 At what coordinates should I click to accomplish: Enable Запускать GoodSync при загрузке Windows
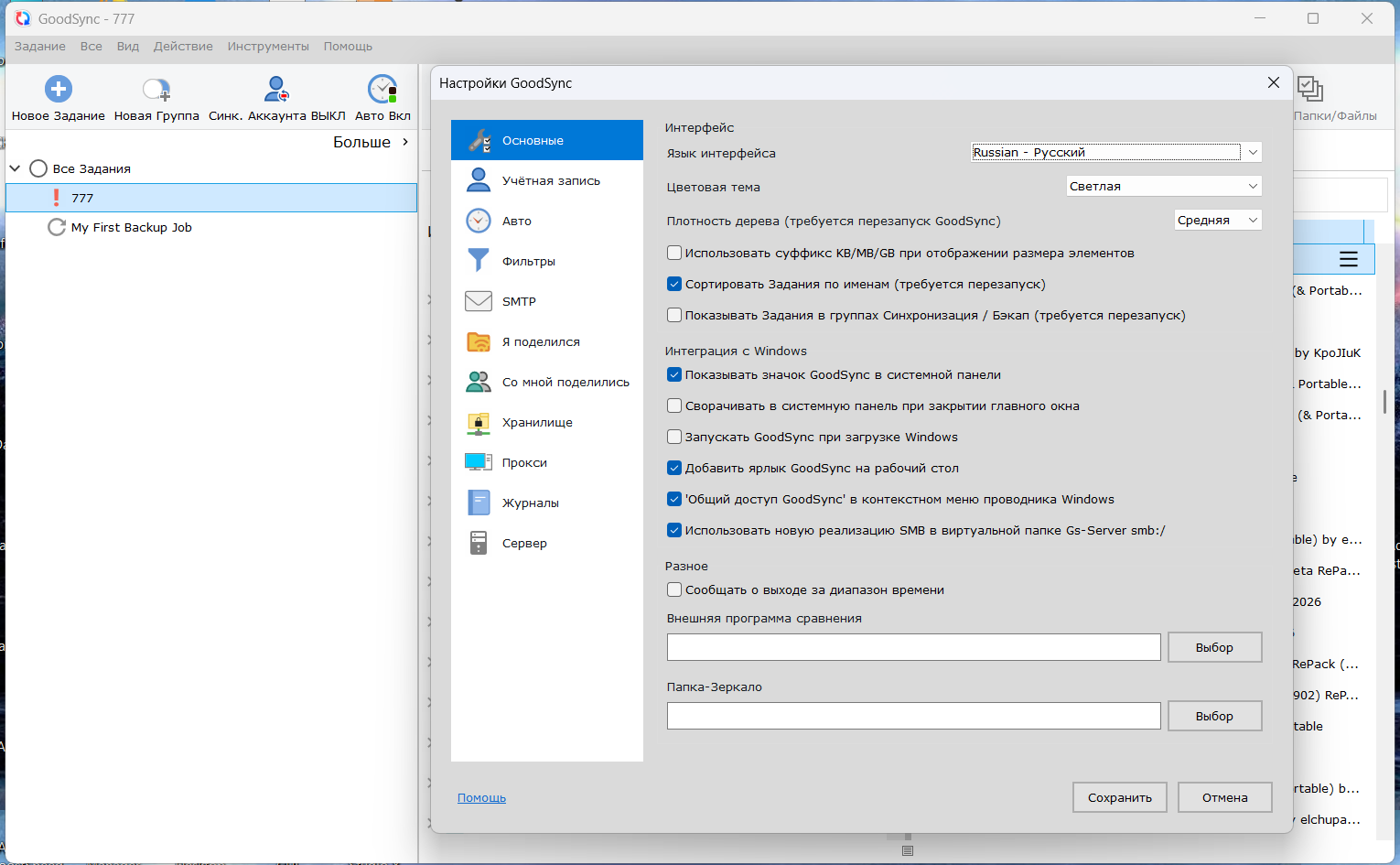674,437
